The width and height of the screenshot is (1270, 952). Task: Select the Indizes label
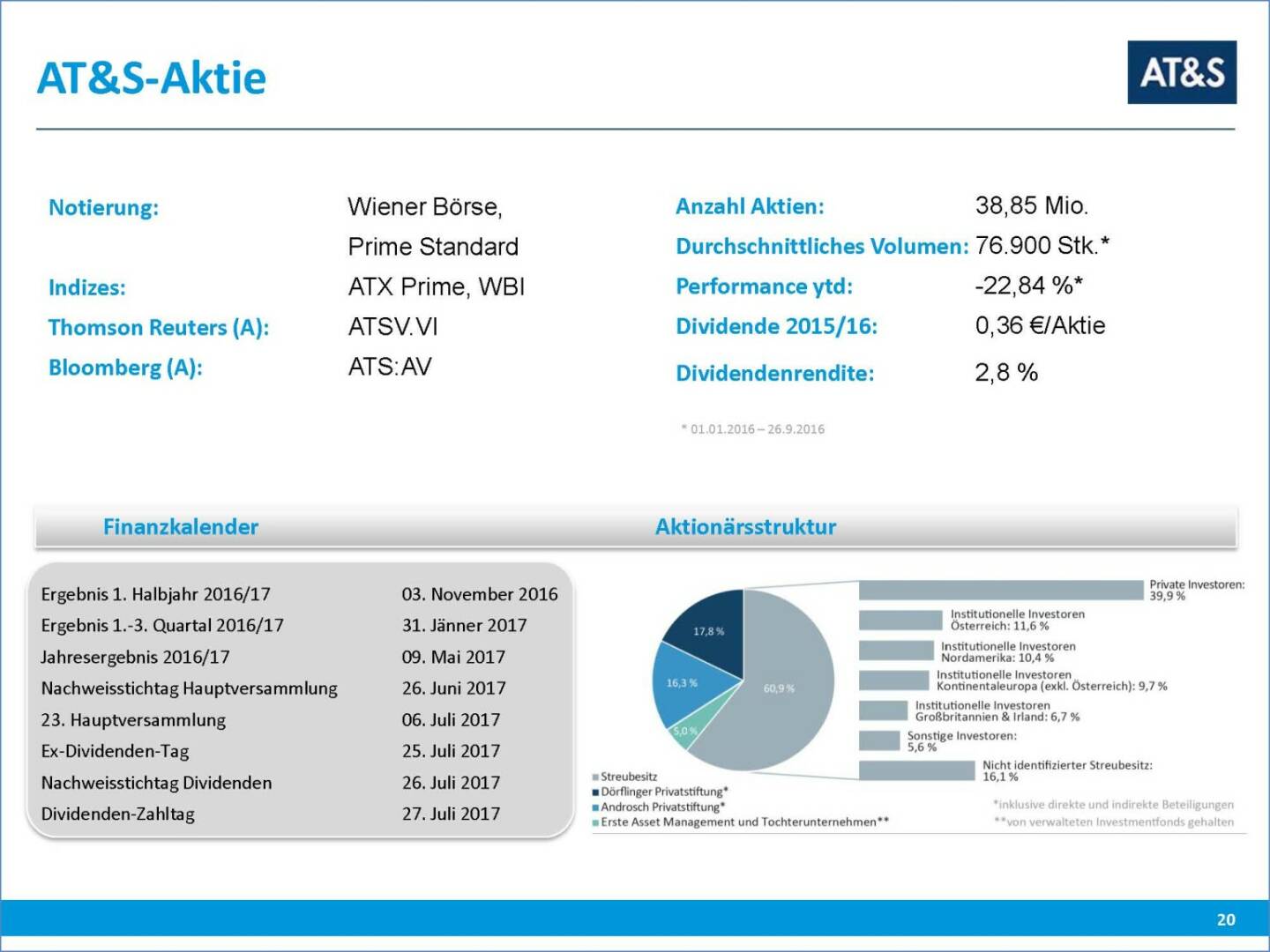click(86, 287)
